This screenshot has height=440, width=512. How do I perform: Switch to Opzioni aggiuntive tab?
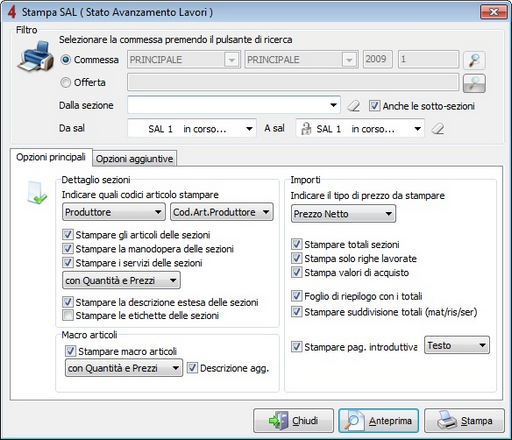point(134,159)
